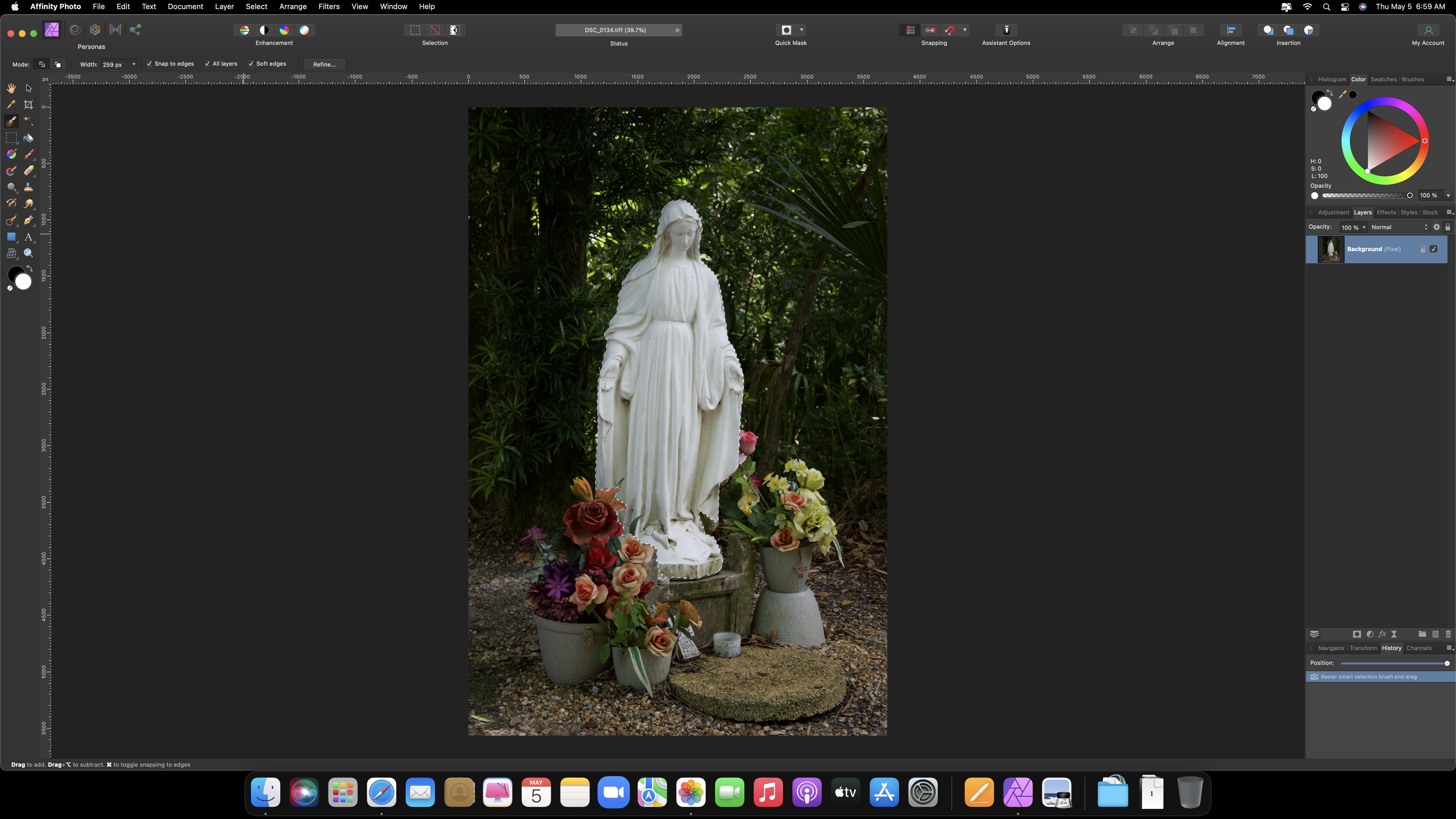Toggle the Snapping magnet
1456x819 pixels.
click(x=950, y=30)
